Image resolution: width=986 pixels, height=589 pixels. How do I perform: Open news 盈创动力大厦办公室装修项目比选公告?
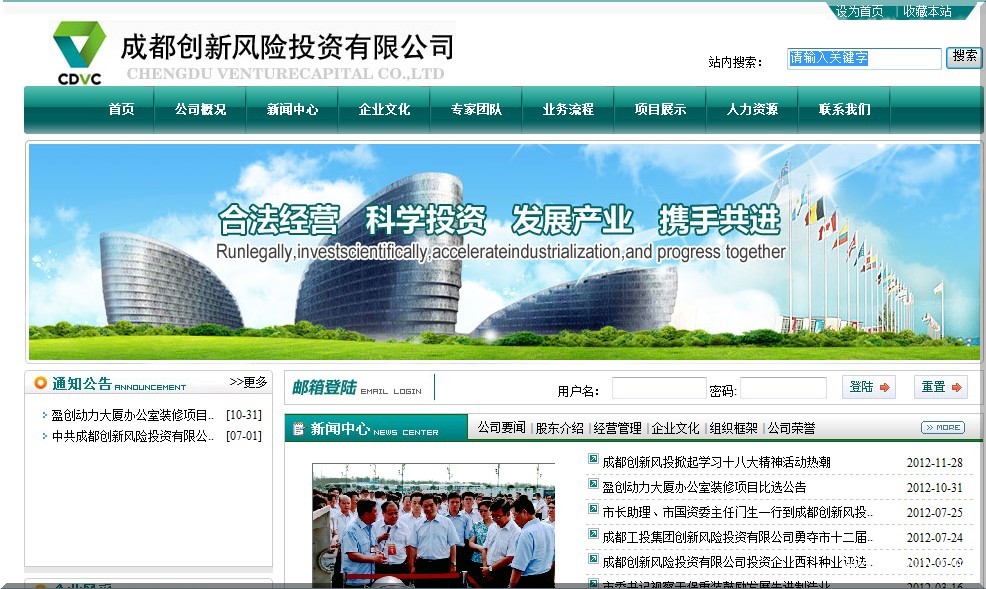click(704, 487)
